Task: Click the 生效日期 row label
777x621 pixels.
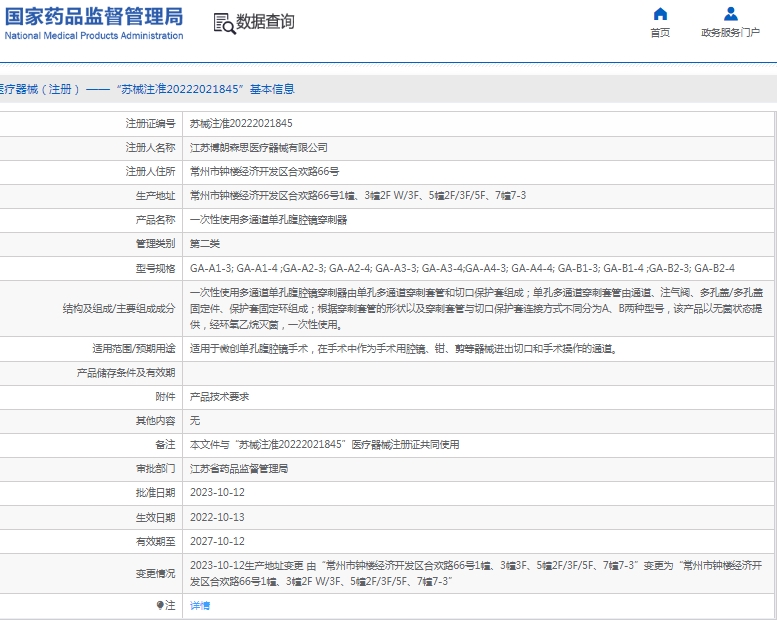Action: point(156,517)
